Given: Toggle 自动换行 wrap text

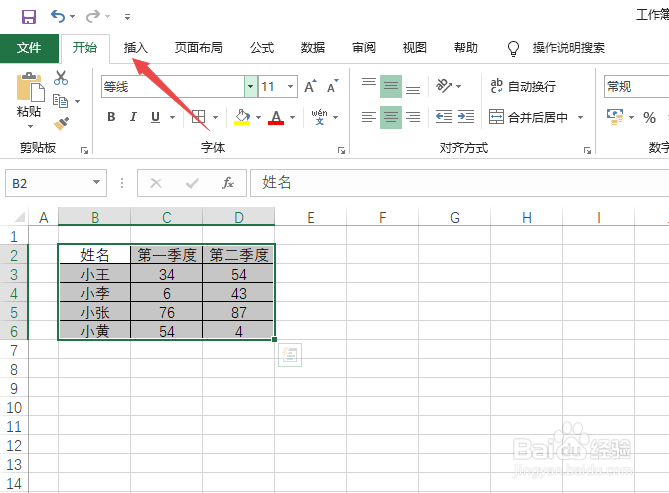Looking at the screenshot, I should point(523,86).
